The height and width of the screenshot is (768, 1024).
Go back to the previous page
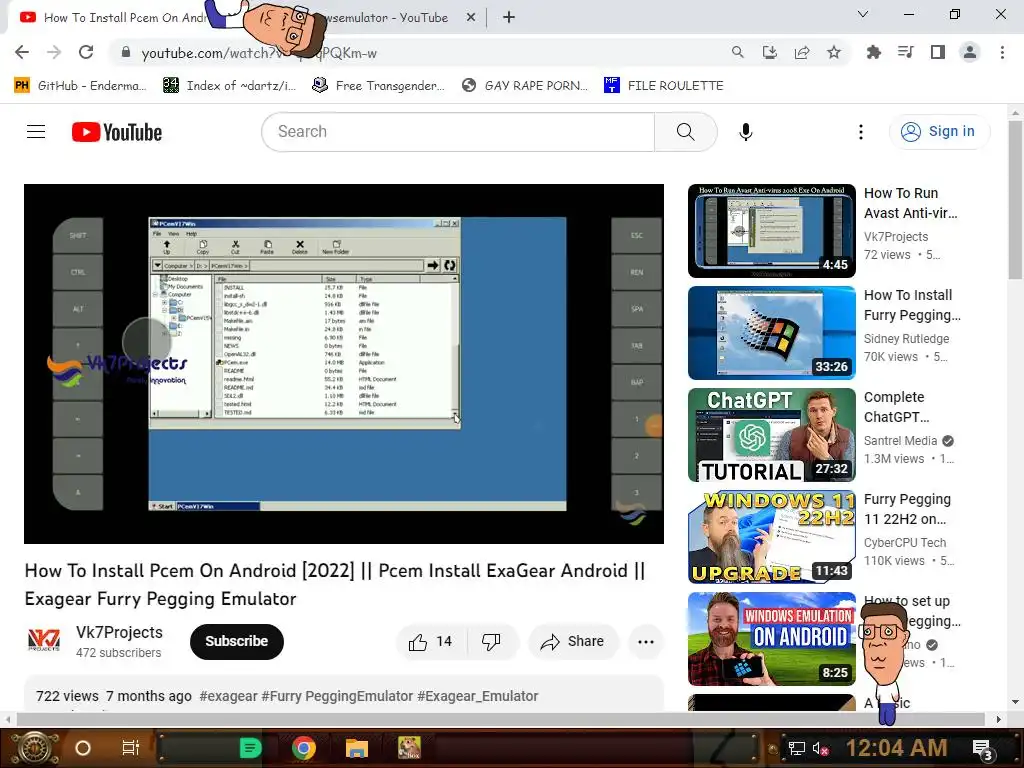pos(22,52)
